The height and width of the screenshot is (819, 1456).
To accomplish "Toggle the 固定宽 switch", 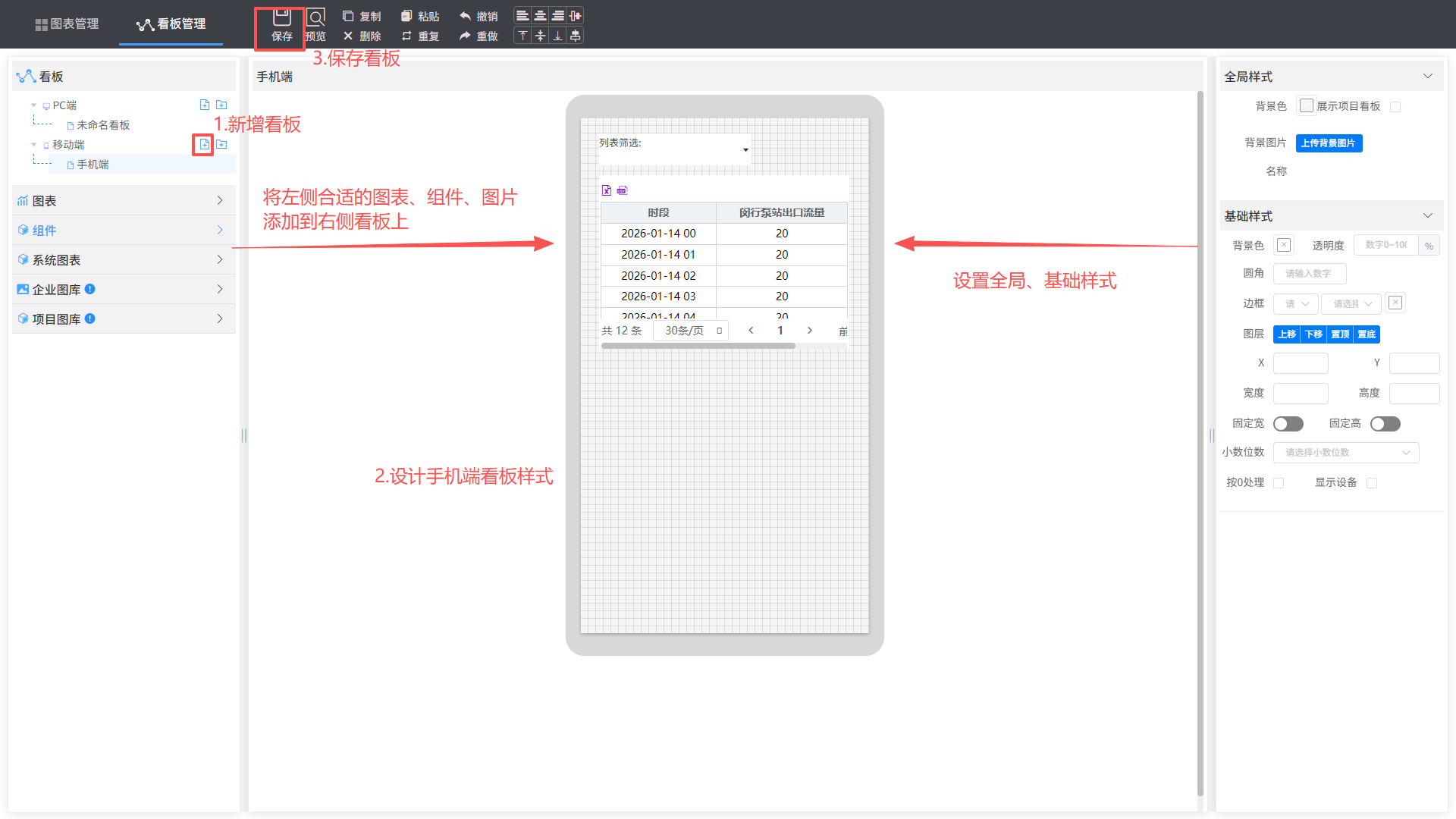I will pos(1288,424).
